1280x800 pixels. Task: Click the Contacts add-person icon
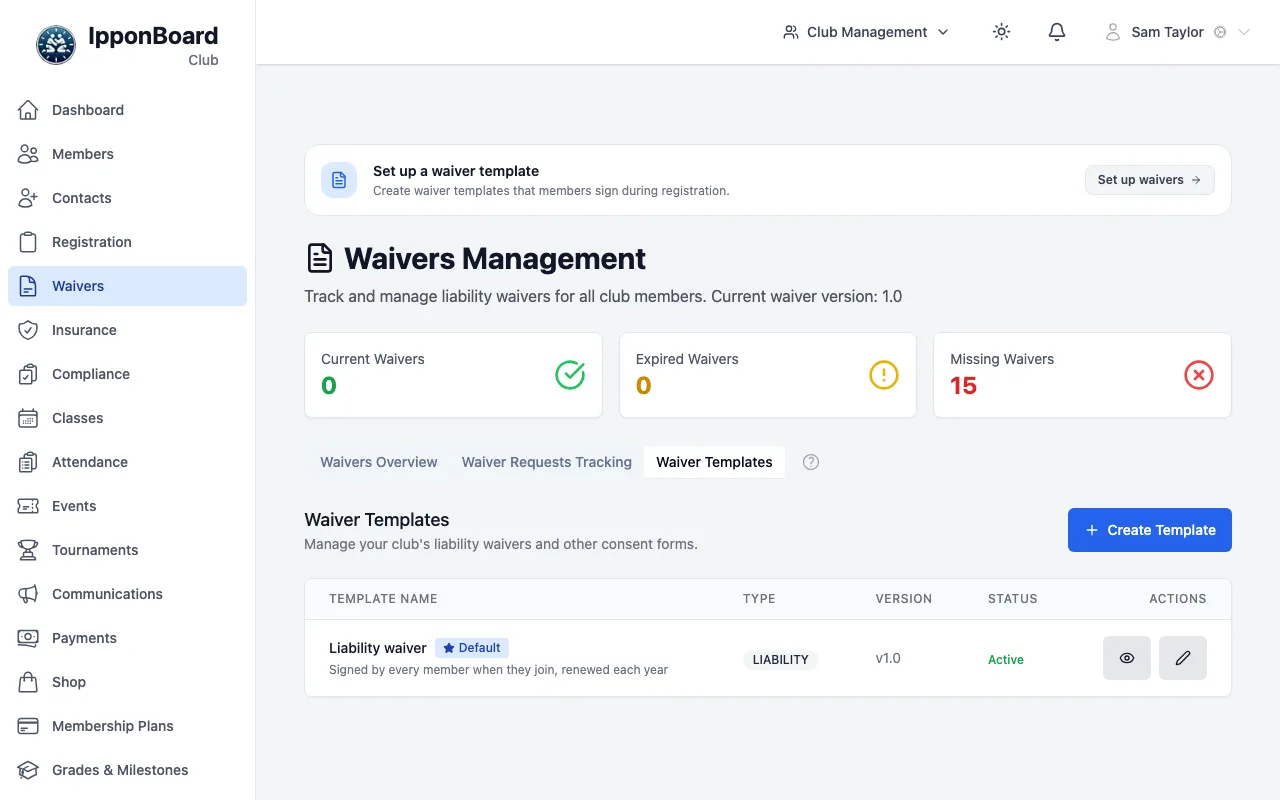(28, 198)
